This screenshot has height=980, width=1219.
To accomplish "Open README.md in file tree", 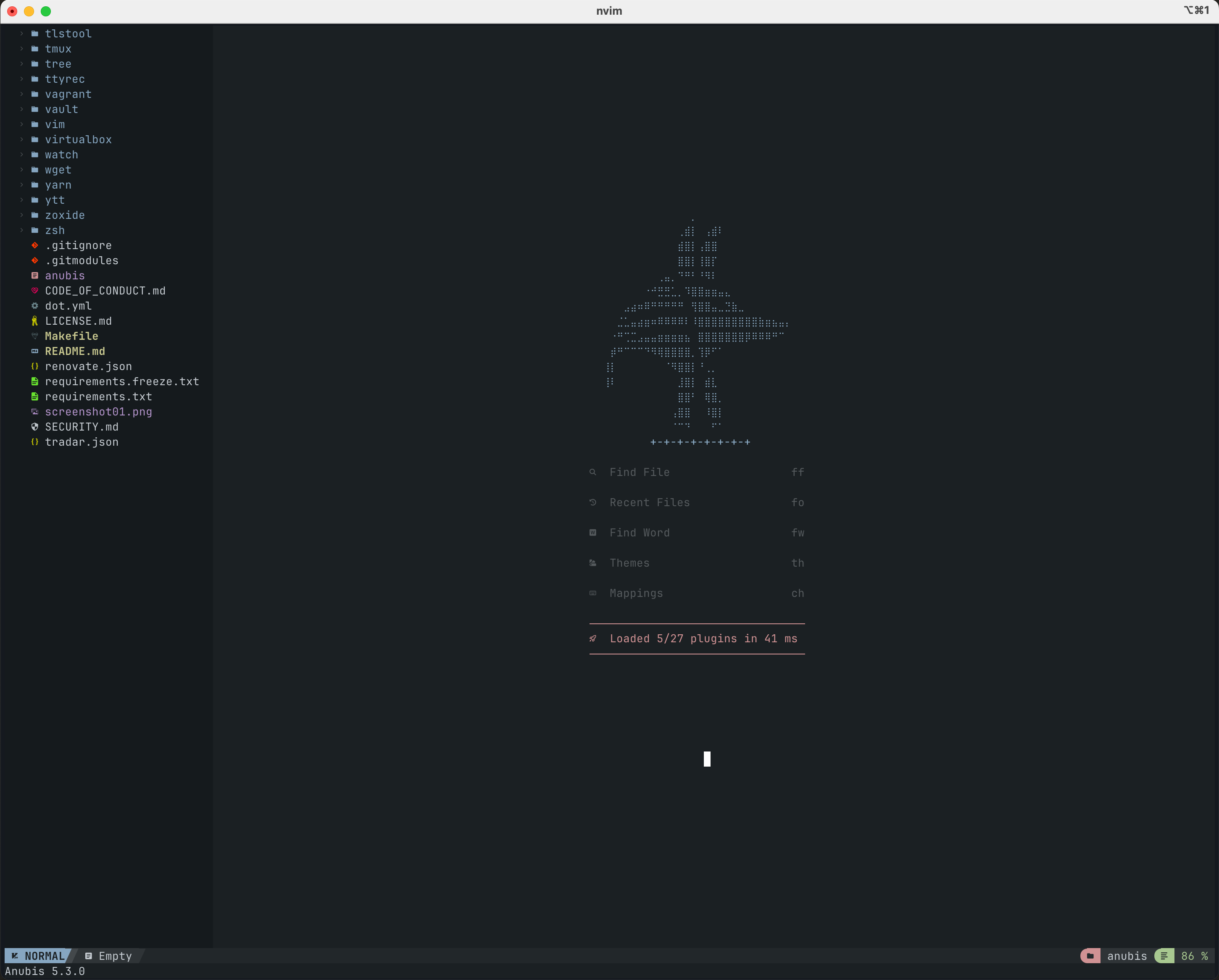I will pos(75,351).
